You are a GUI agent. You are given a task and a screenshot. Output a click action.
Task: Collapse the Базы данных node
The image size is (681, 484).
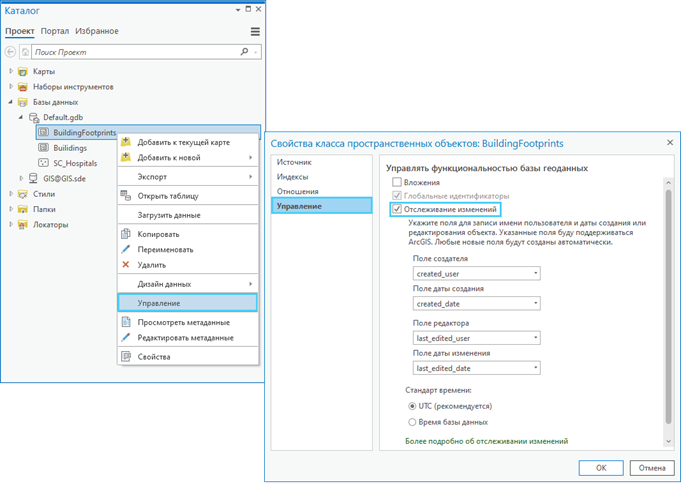[x=11, y=102]
